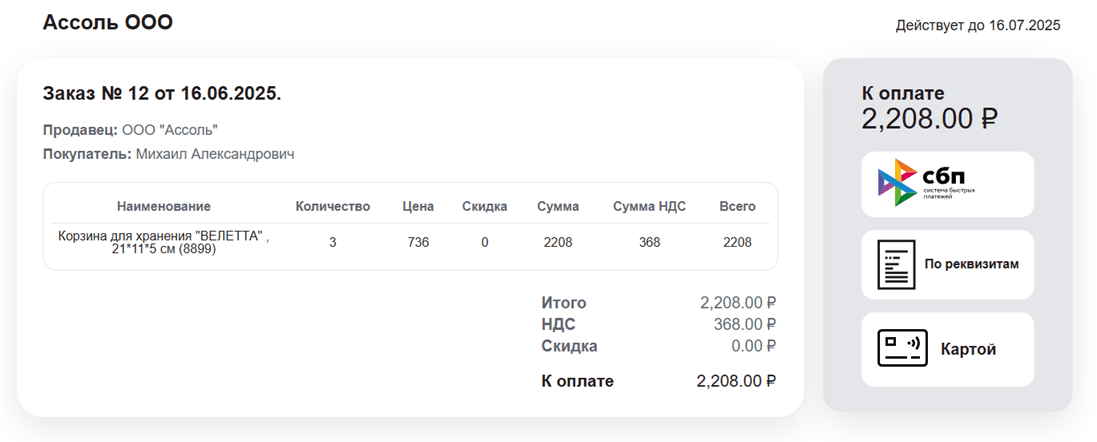Click the Ассоль ООО page title
This screenshot has width=1097, height=442.
point(108,22)
